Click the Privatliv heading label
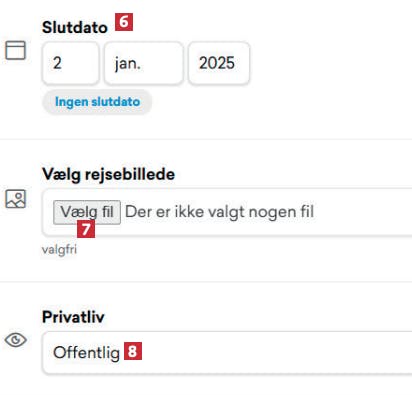The height and width of the screenshot is (395, 412). (x=73, y=317)
